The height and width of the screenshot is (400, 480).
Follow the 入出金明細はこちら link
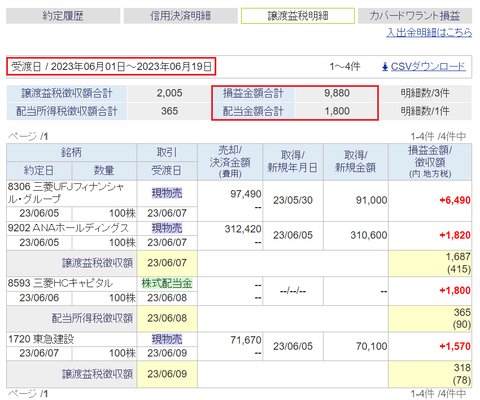point(429,32)
